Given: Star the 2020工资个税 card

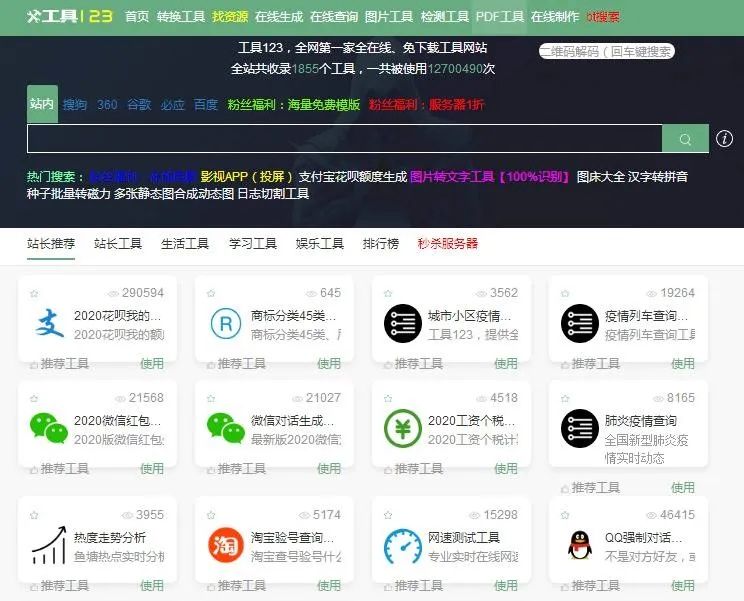Looking at the screenshot, I should [x=388, y=398].
